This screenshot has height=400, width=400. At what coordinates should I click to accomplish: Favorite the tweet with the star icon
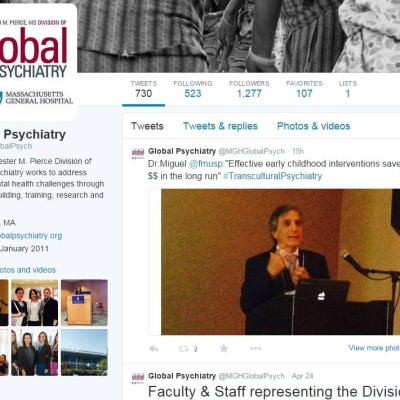coord(224,349)
